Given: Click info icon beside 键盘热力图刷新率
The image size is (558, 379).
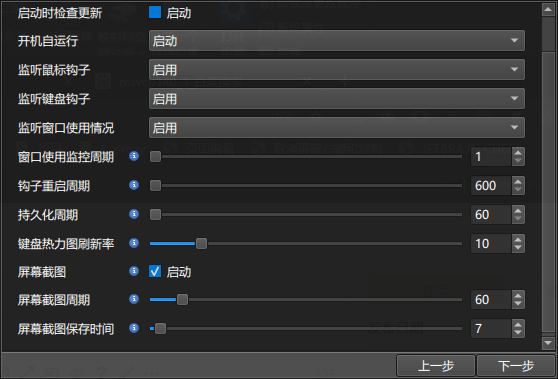Looking at the screenshot, I should pyautogui.click(x=134, y=243).
